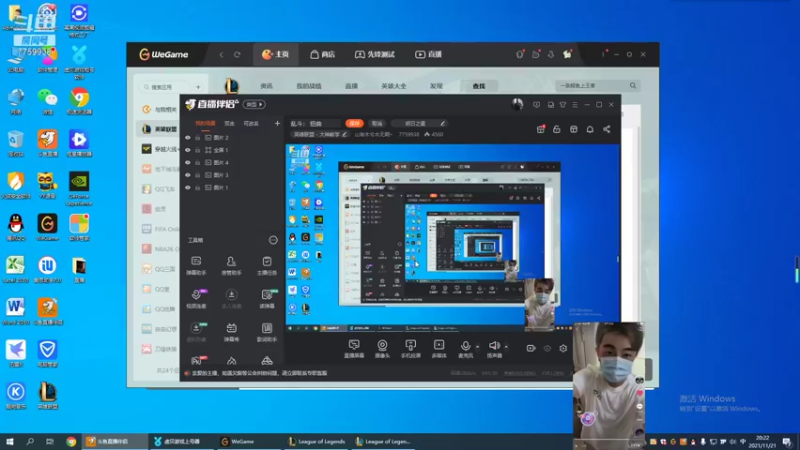
Task: Add a new scene with plus icon
Action: 277,123
